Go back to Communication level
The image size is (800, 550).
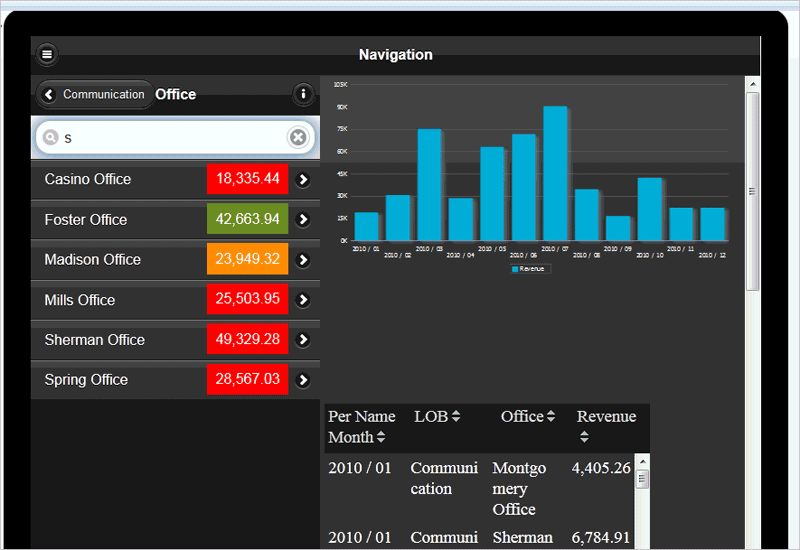click(95, 94)
